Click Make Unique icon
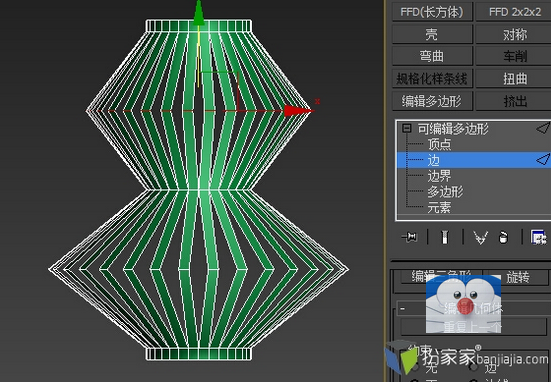 [x=480, y=238]
